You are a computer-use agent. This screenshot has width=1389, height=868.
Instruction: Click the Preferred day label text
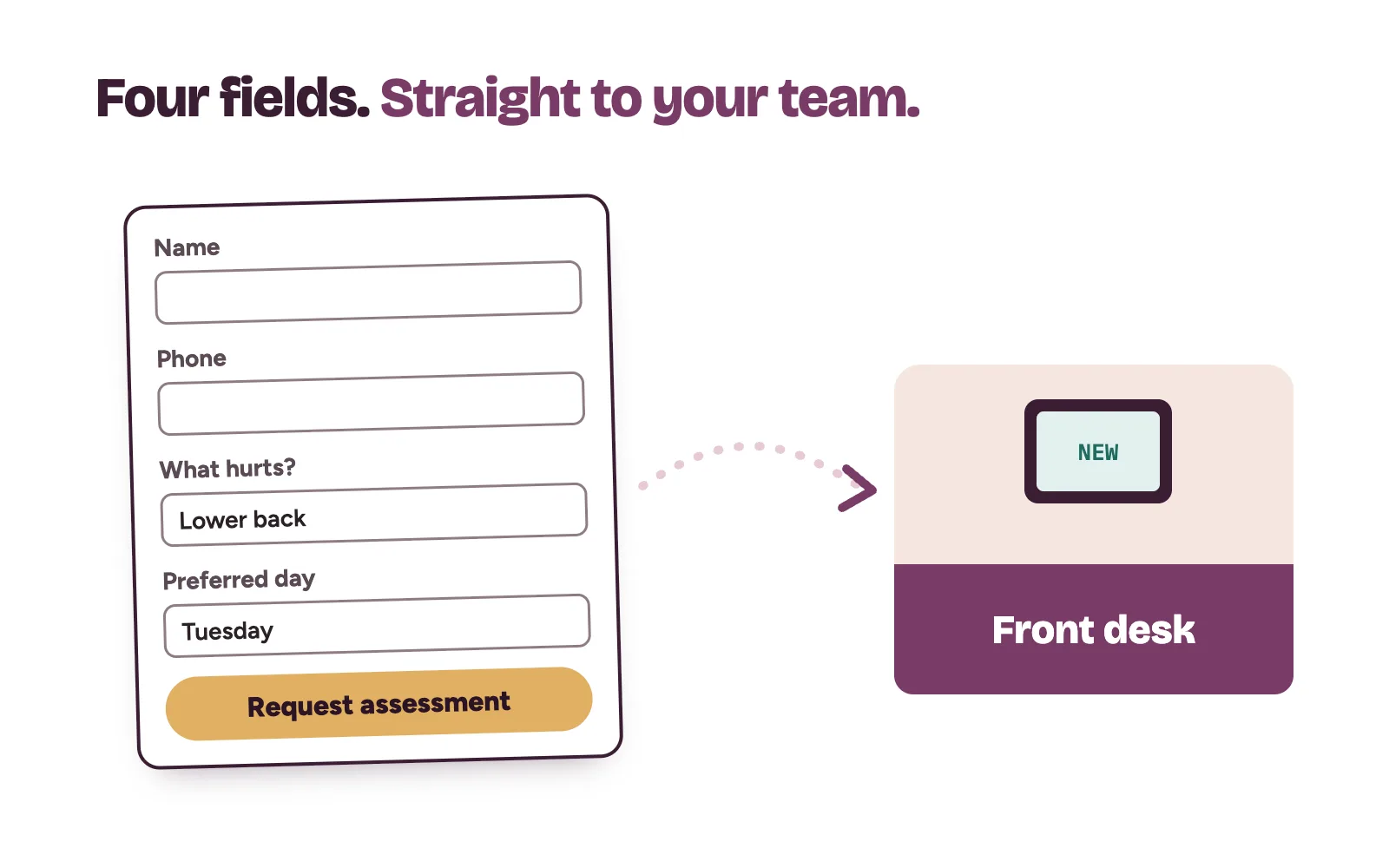coord(239,580)
